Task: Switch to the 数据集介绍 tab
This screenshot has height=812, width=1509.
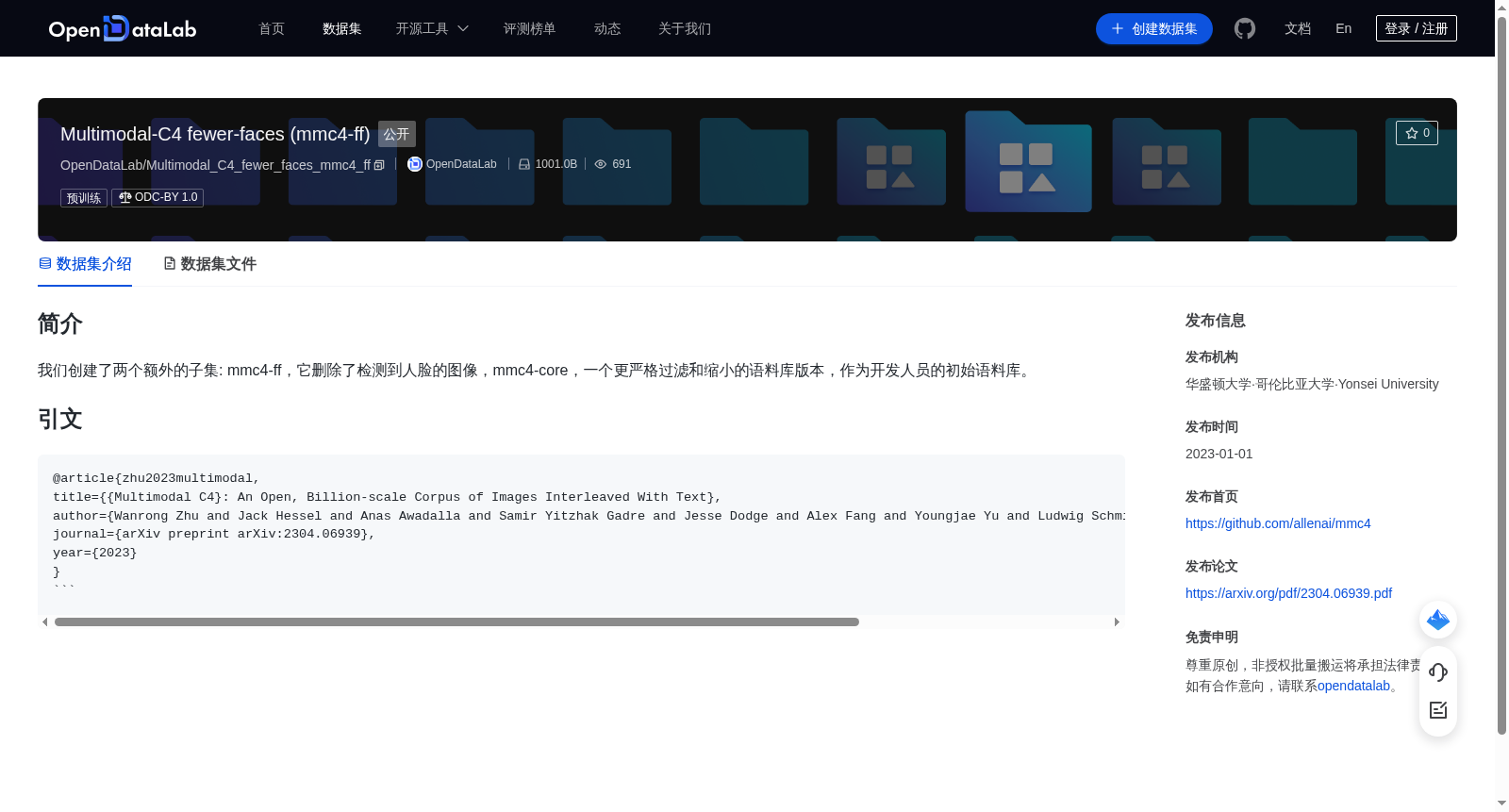Action: pyautogui.click(x=85, y=264)
